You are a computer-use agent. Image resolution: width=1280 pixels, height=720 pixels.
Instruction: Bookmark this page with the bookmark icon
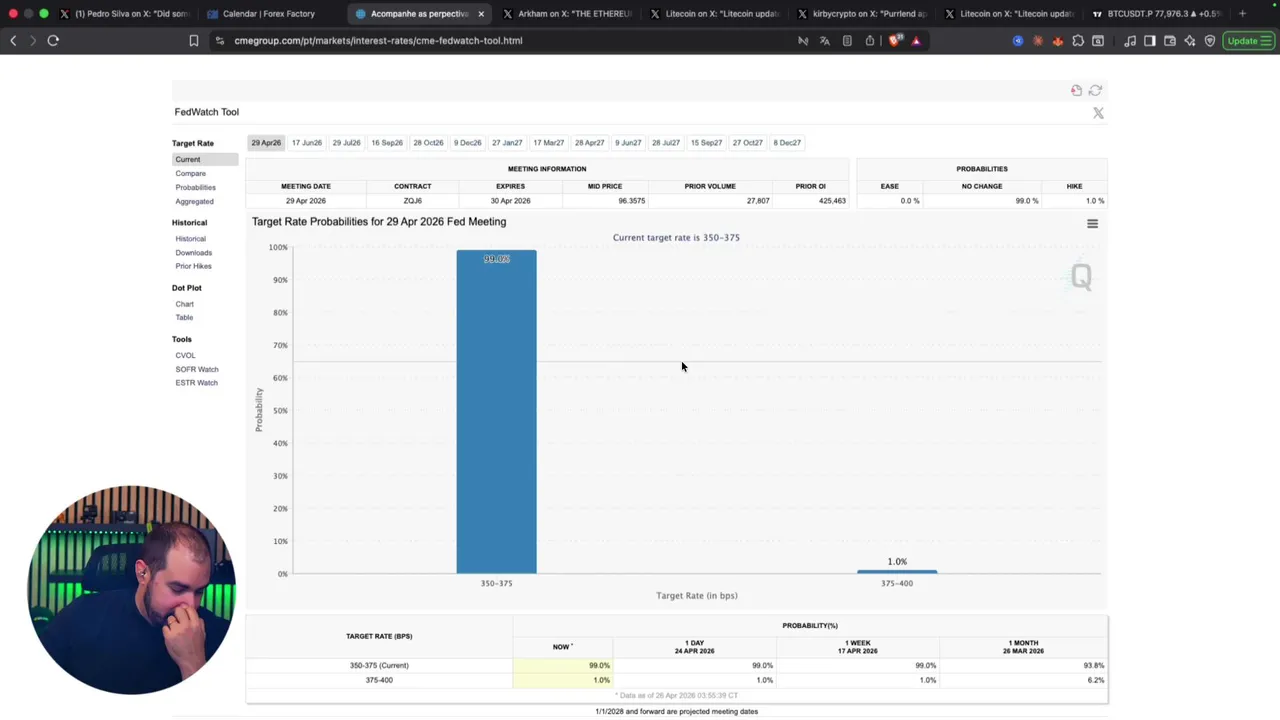(x=194, y=41)
